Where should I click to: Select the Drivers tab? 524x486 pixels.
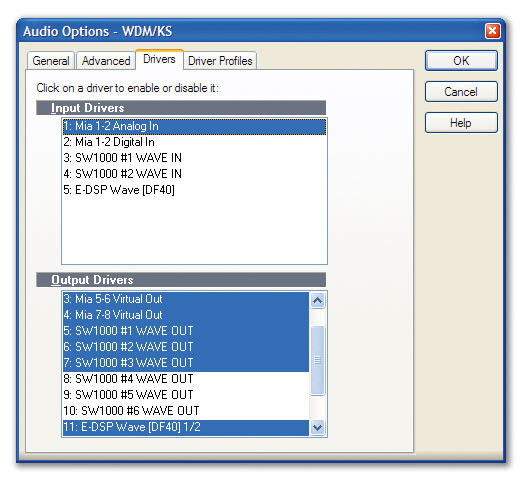[x=159, y=59]
